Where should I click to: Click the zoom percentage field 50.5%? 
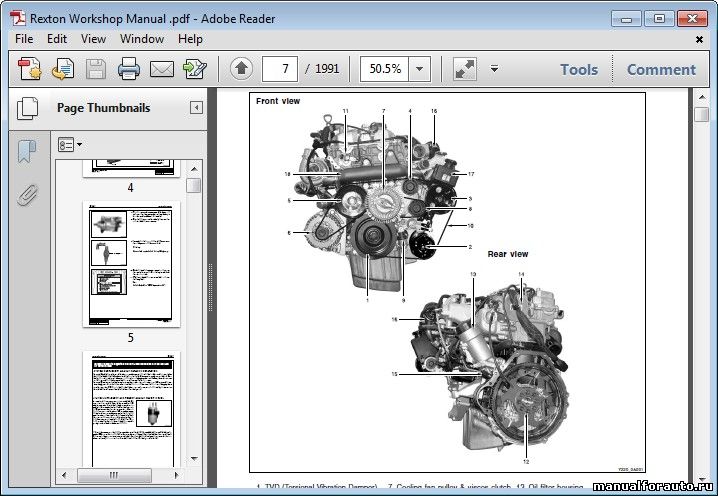(x=385, y=69)
